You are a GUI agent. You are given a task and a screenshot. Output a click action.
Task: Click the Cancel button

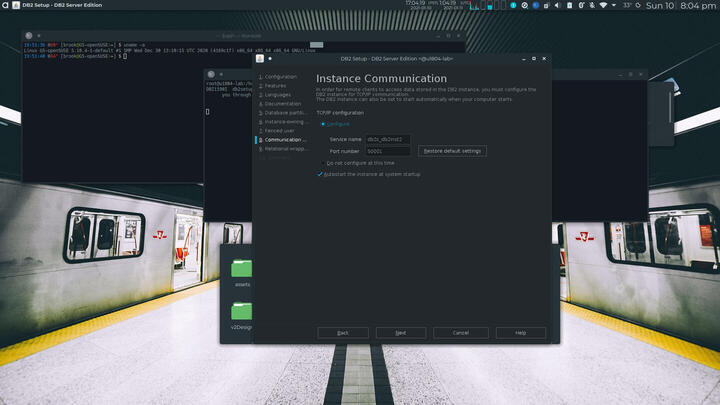pyautogui.click(x=461, y=333)
